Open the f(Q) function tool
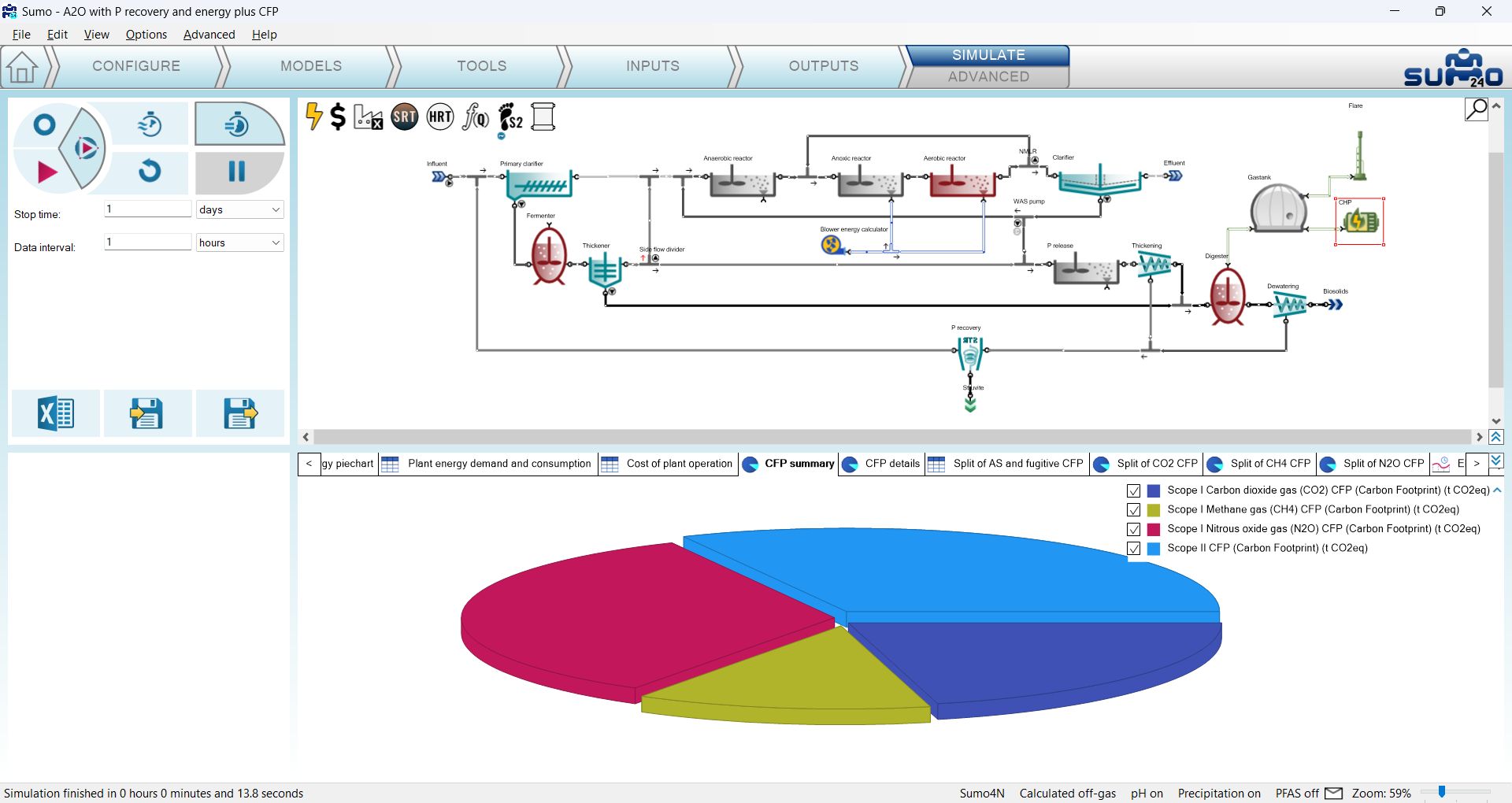Screen dimensions: 1512x803 pyautogui.click(x=476, y=117)
